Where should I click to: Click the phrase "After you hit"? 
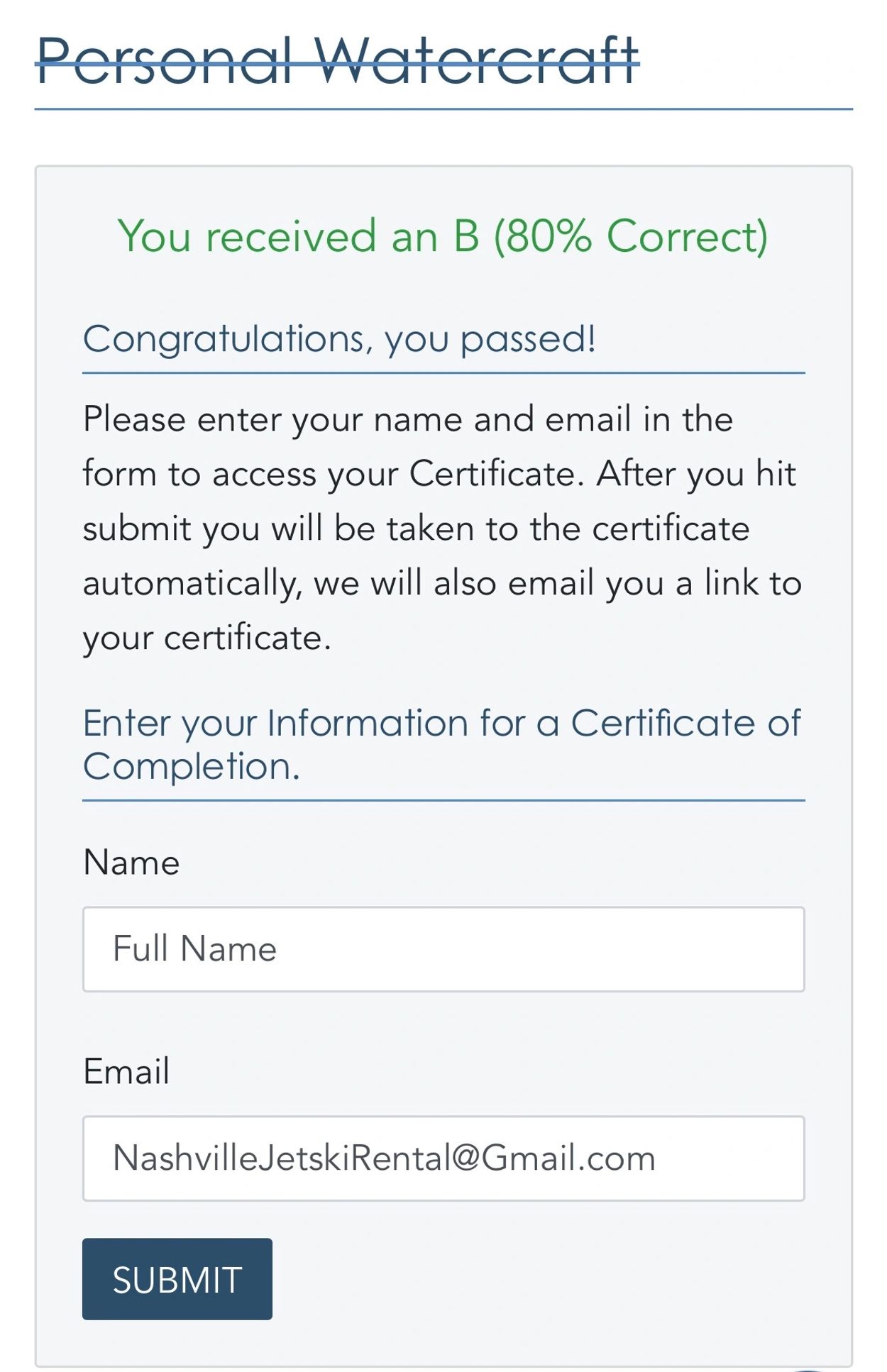(696, 474)
